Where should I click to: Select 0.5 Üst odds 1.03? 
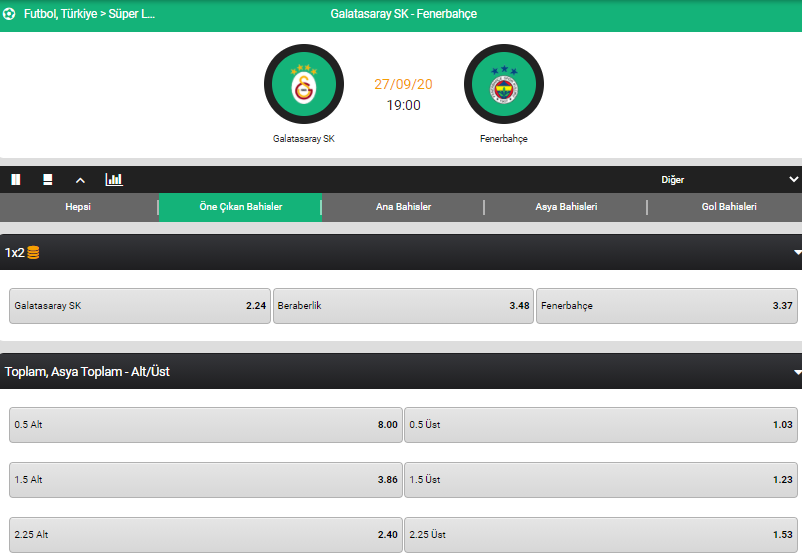(601, 425)
